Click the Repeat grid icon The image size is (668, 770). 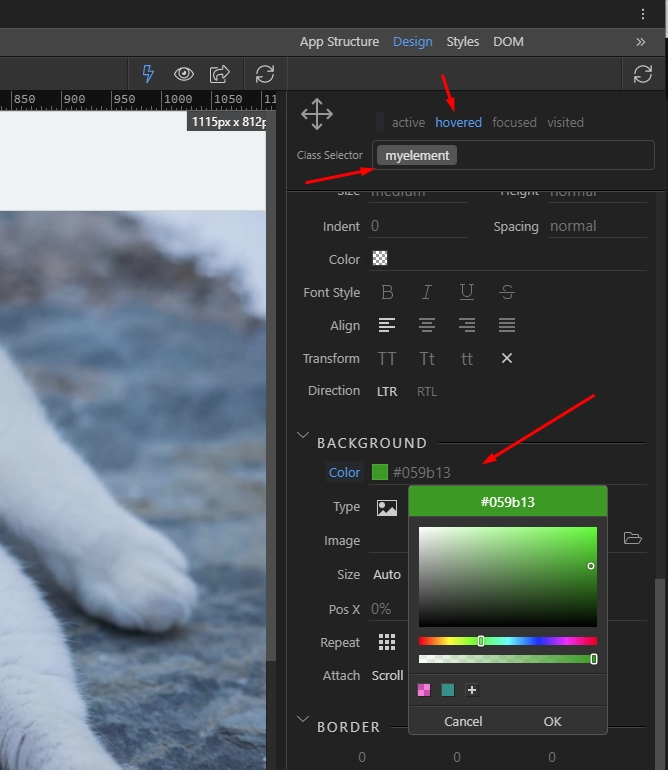387,642
